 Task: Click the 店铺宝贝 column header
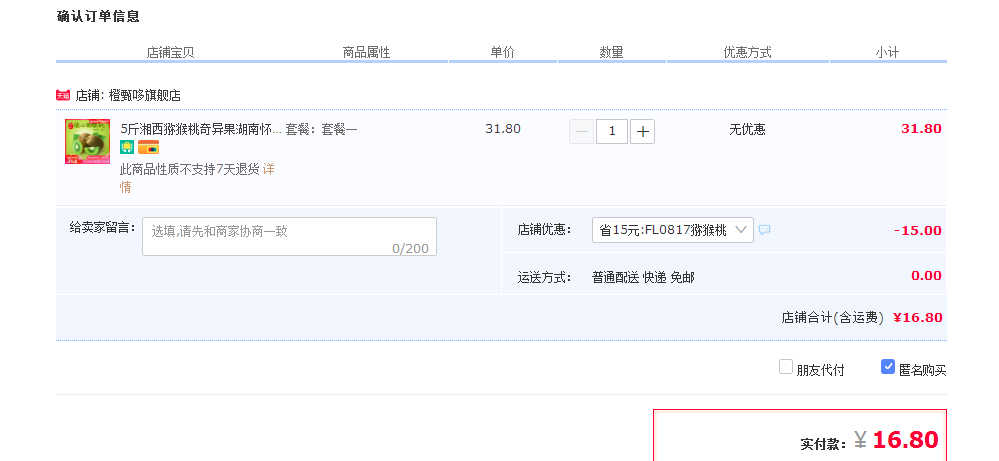(x=170, y=52)
